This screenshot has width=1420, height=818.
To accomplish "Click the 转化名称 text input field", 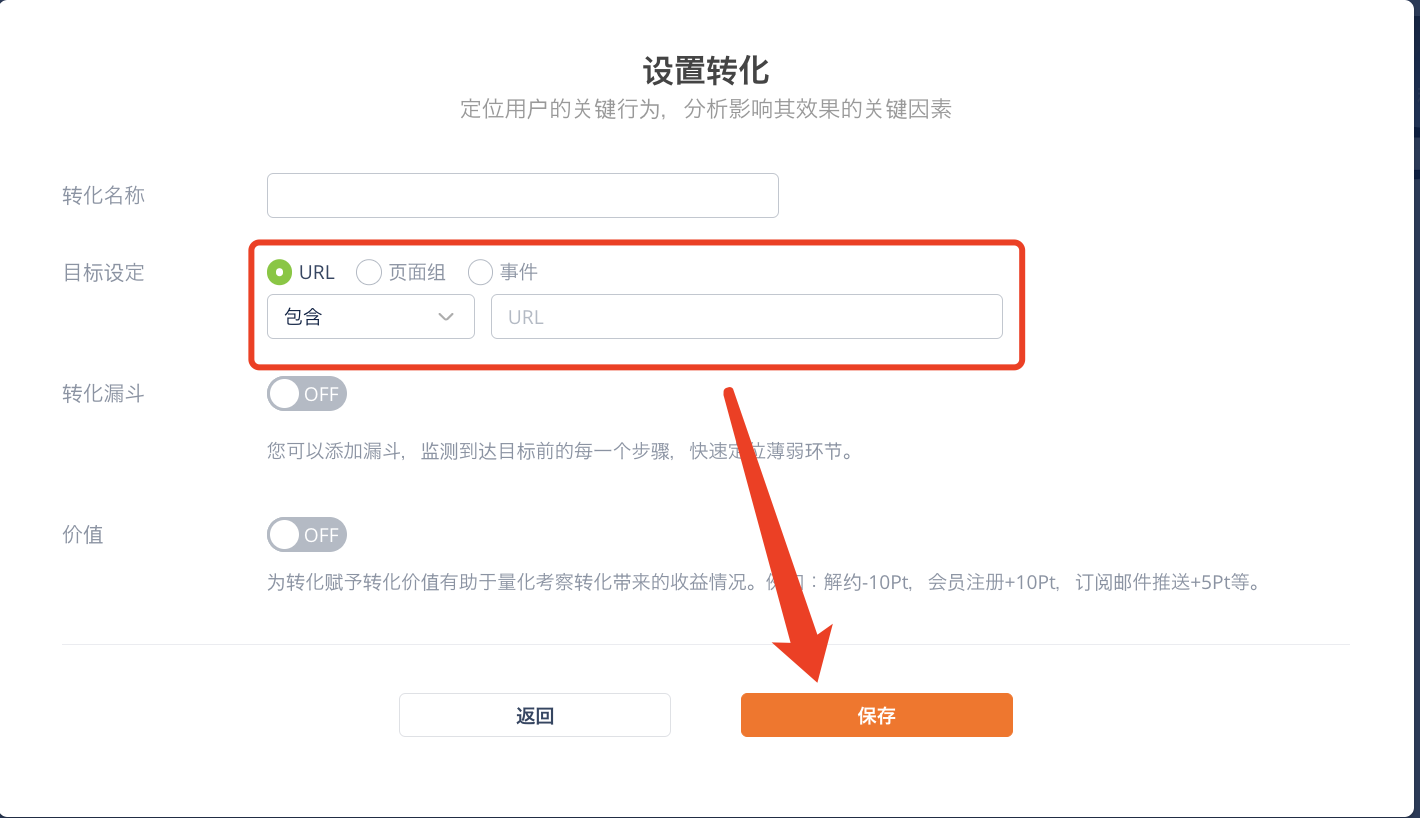I will [522, 195].
